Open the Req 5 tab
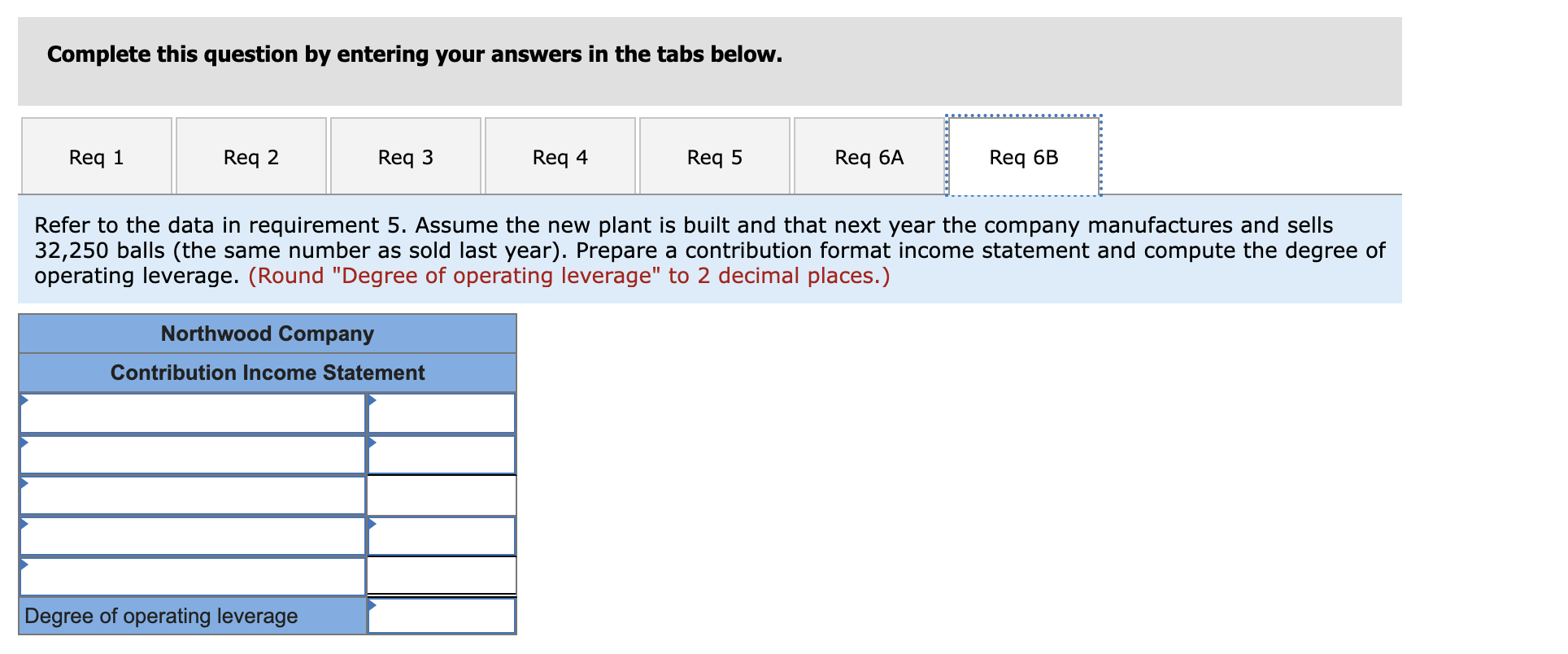 pos(713,156)
